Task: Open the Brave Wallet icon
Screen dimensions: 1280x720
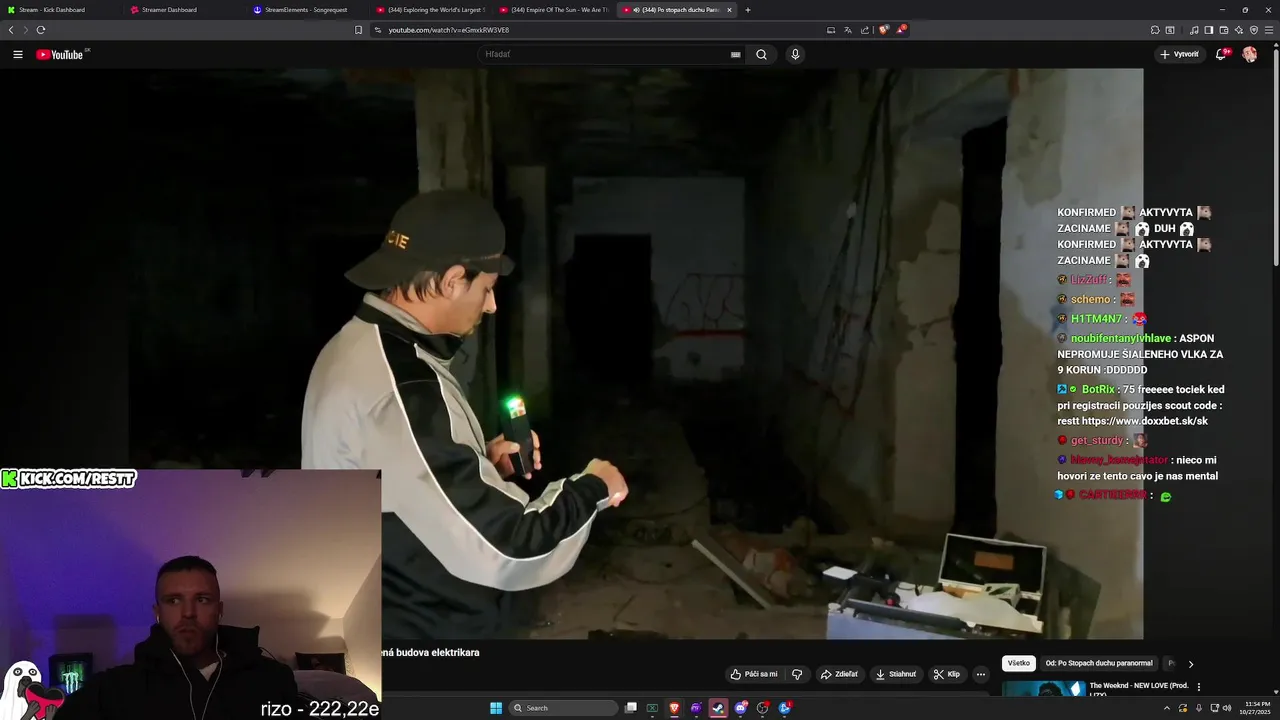Action: 1224,30
